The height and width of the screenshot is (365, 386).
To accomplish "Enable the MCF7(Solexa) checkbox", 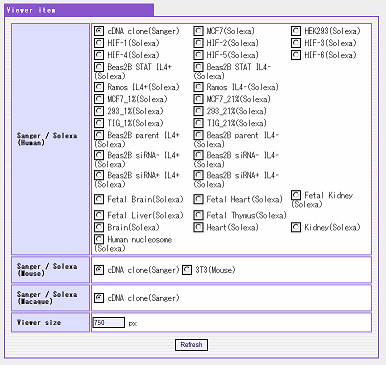I will coord(198,31).
